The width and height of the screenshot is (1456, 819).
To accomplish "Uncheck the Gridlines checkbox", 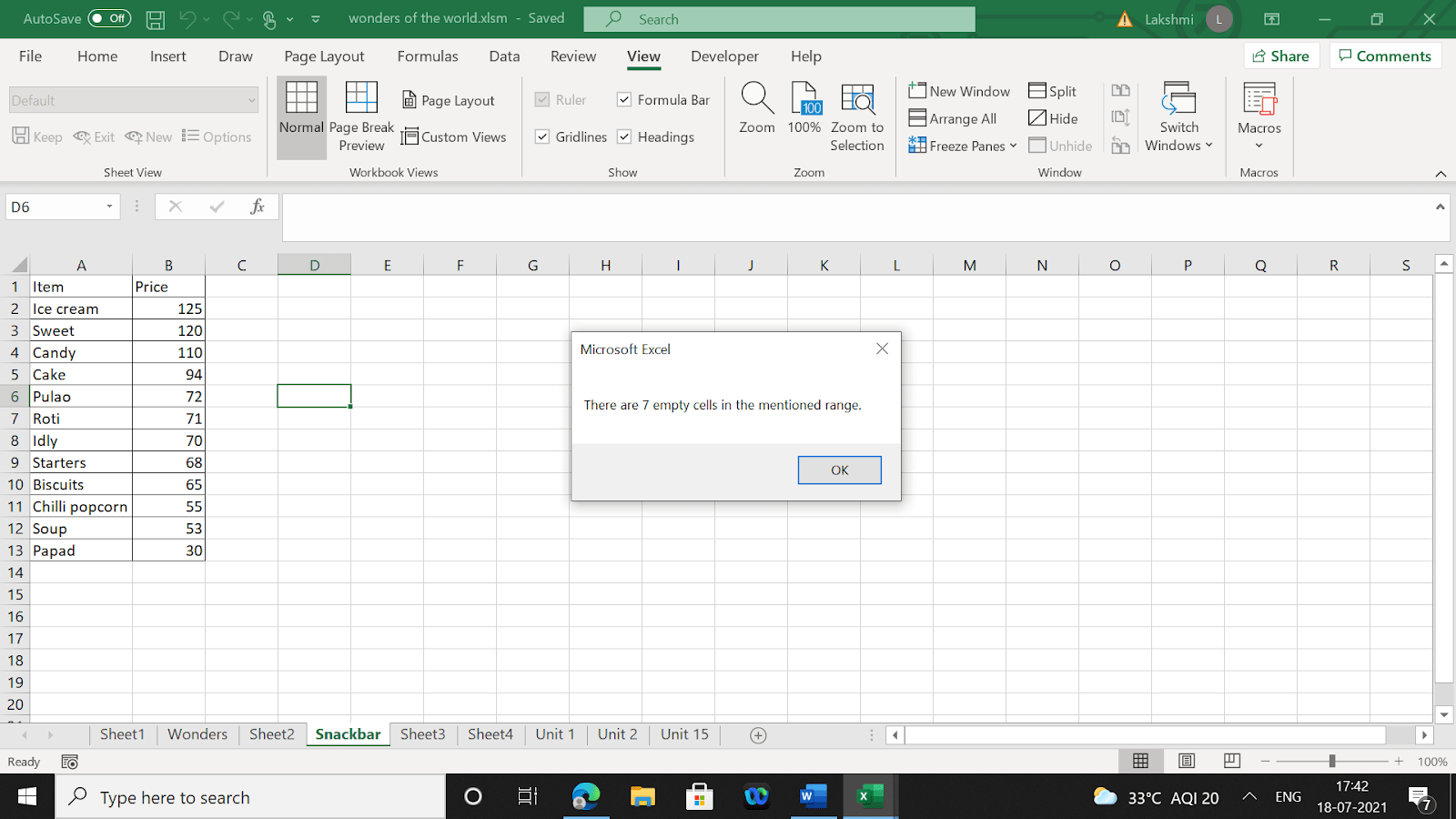I will pos(543,136).
